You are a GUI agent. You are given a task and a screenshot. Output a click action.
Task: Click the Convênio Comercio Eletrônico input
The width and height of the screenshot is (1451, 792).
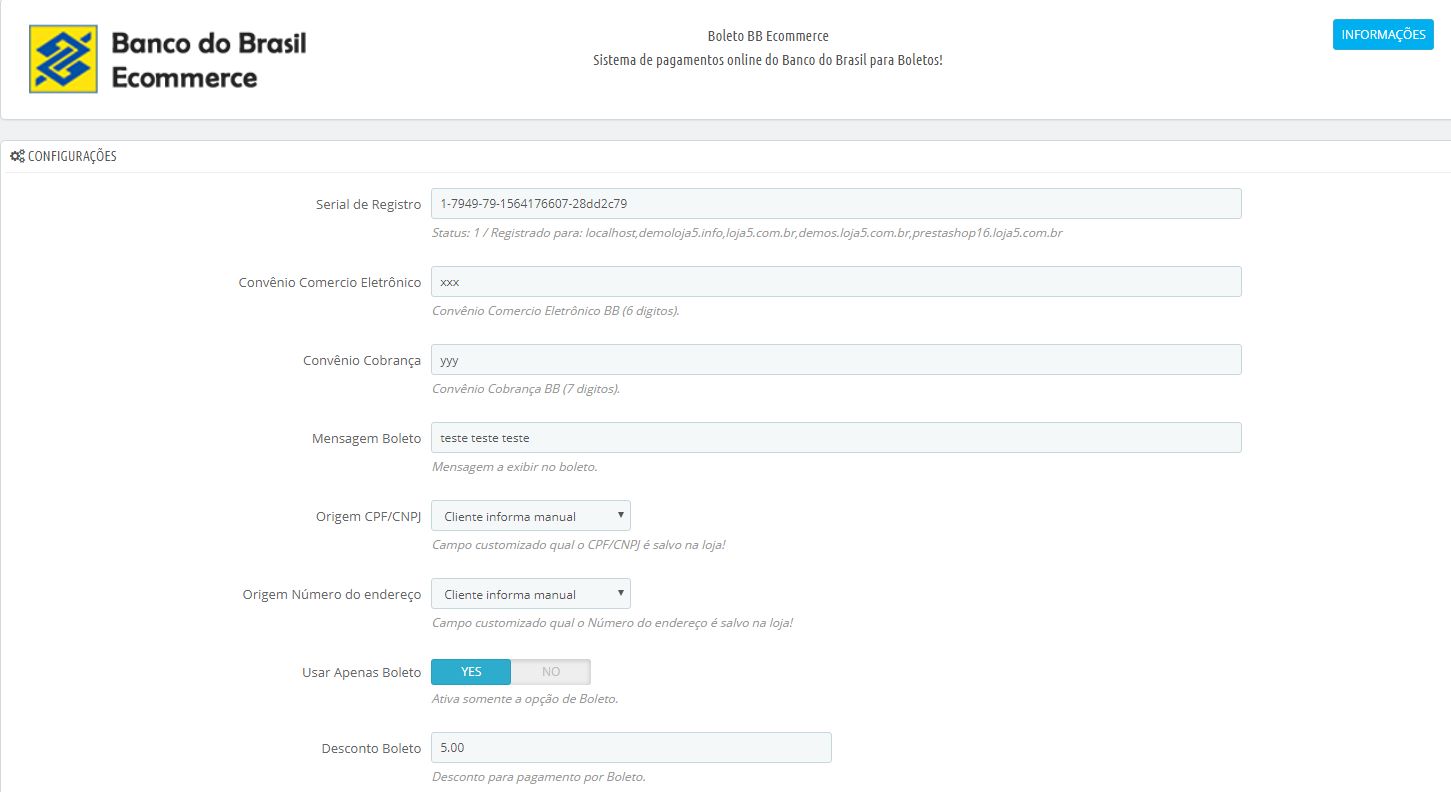pyautogui.click(x=835, y=282)
